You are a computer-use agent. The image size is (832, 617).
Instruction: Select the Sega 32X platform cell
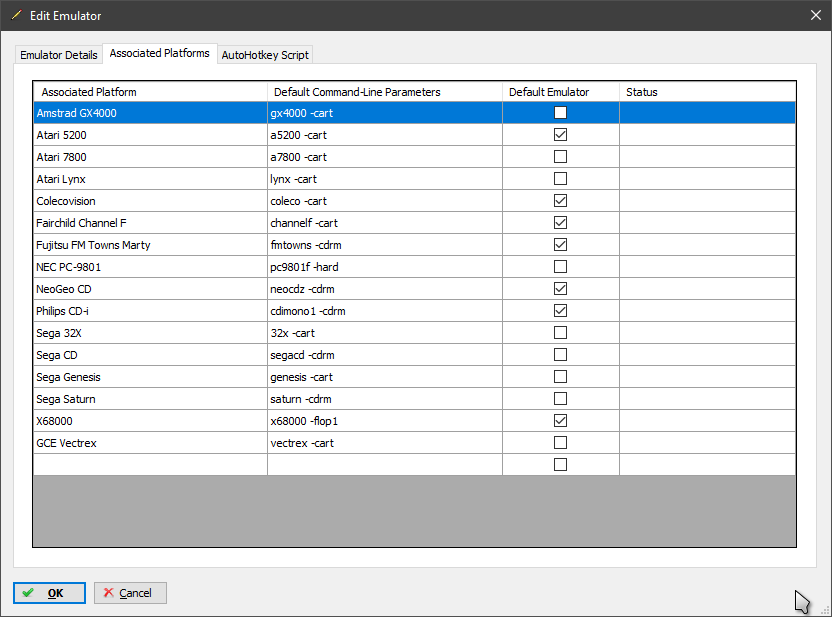[150, 333]
